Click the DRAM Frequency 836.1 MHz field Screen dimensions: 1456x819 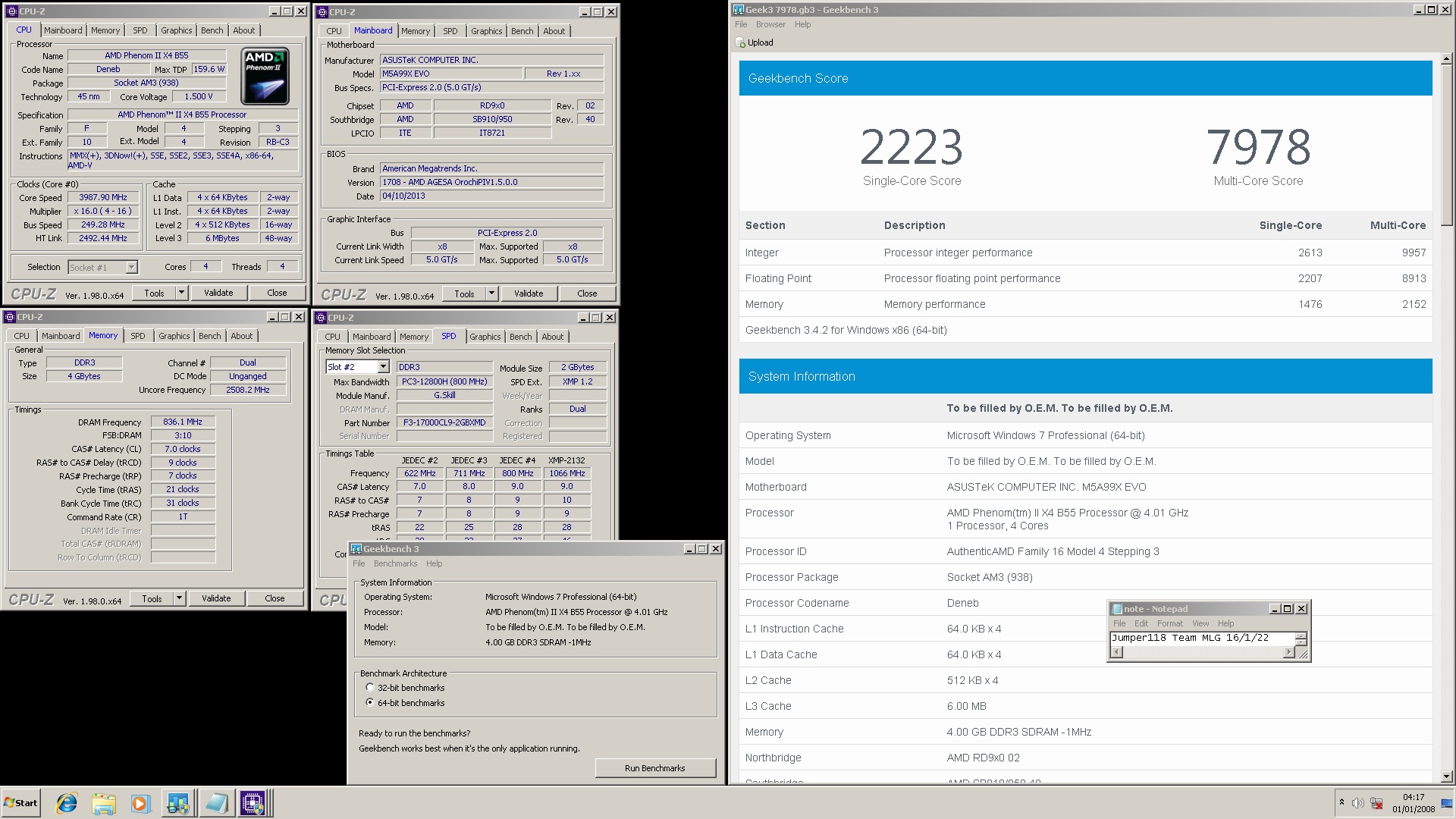(x=183, y=422)
